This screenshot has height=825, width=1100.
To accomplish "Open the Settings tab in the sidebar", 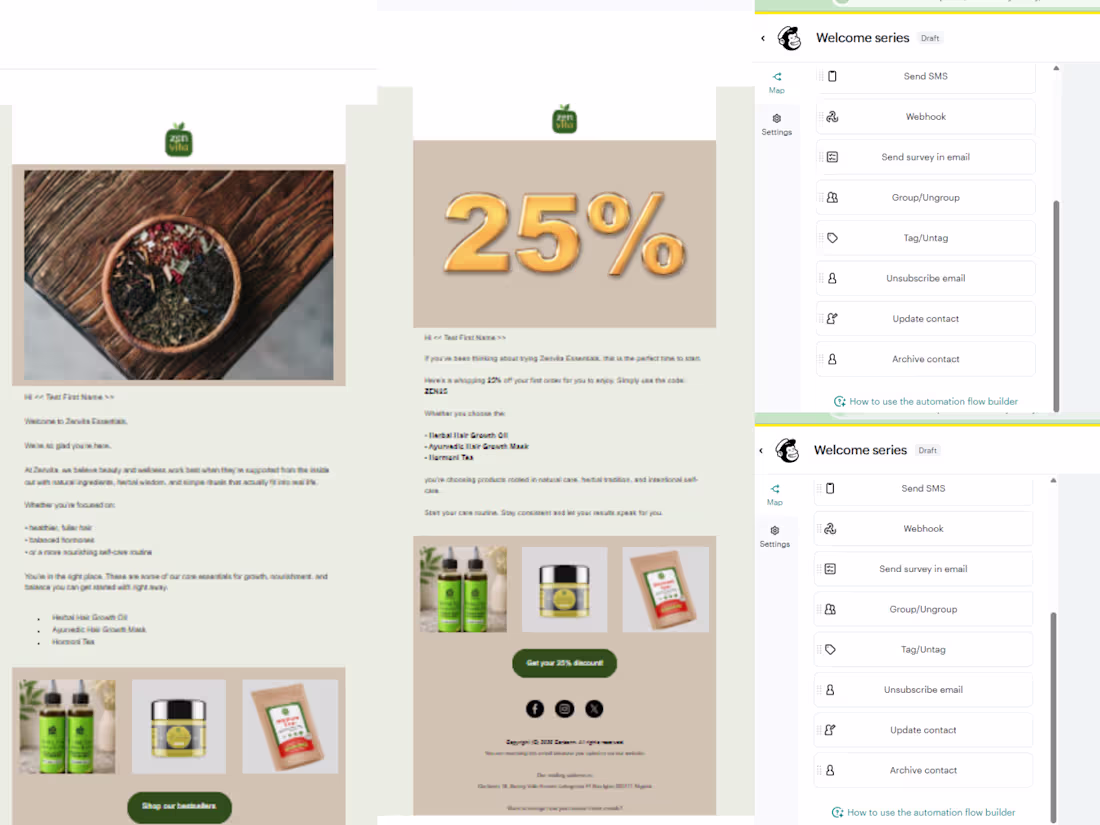I will click(777, 124).
